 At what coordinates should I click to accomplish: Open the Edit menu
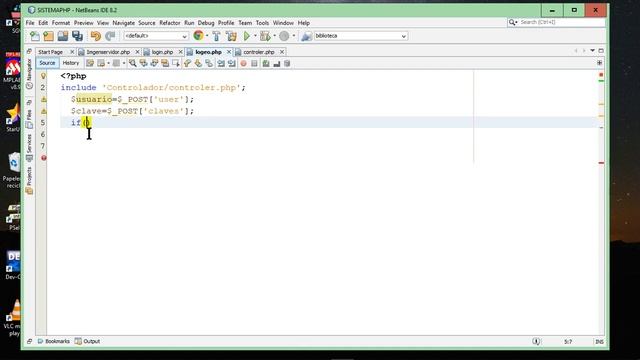point(43,23)
